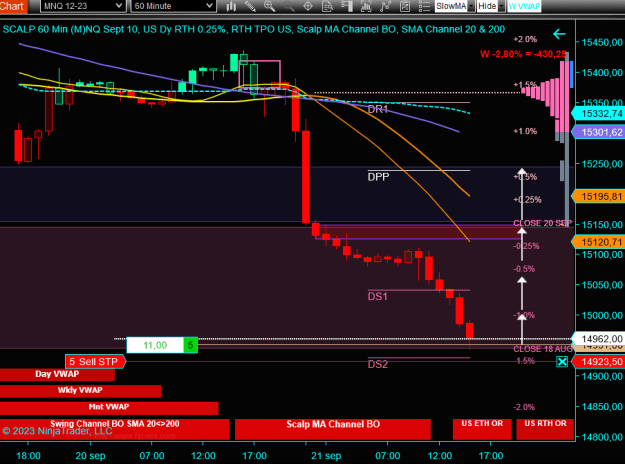625x464 pixels.
Task: Click the DS1 pivot label
Action: coord(377,296)
